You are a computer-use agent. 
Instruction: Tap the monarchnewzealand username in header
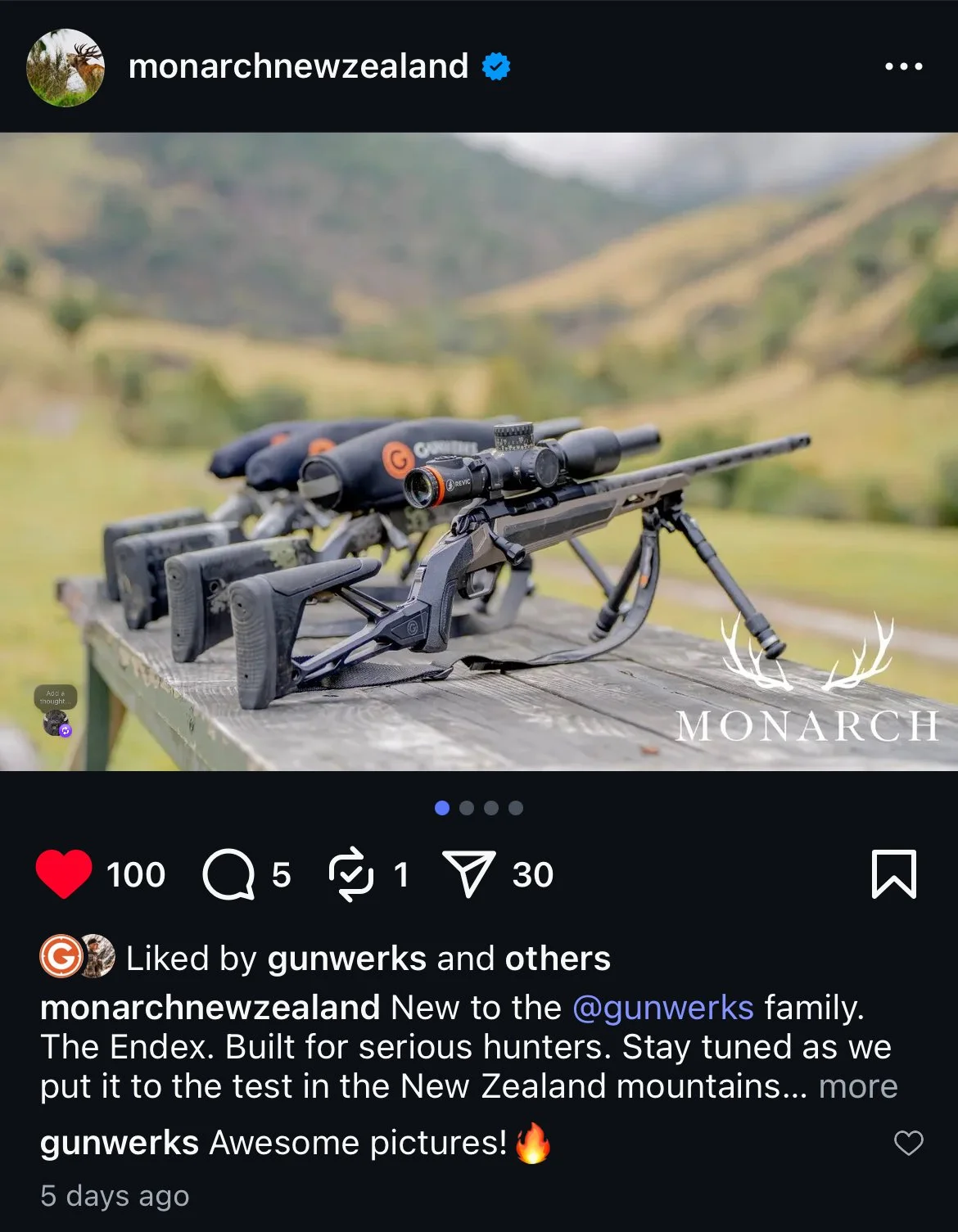[x=298, y=66]
